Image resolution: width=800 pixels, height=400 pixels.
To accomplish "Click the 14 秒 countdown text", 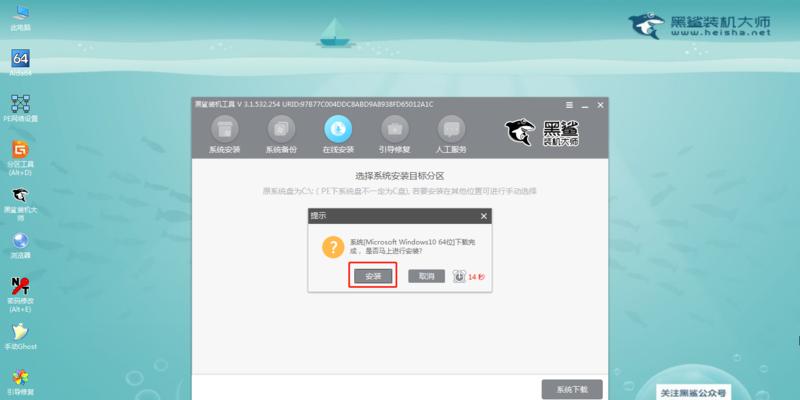I will 477,277.
